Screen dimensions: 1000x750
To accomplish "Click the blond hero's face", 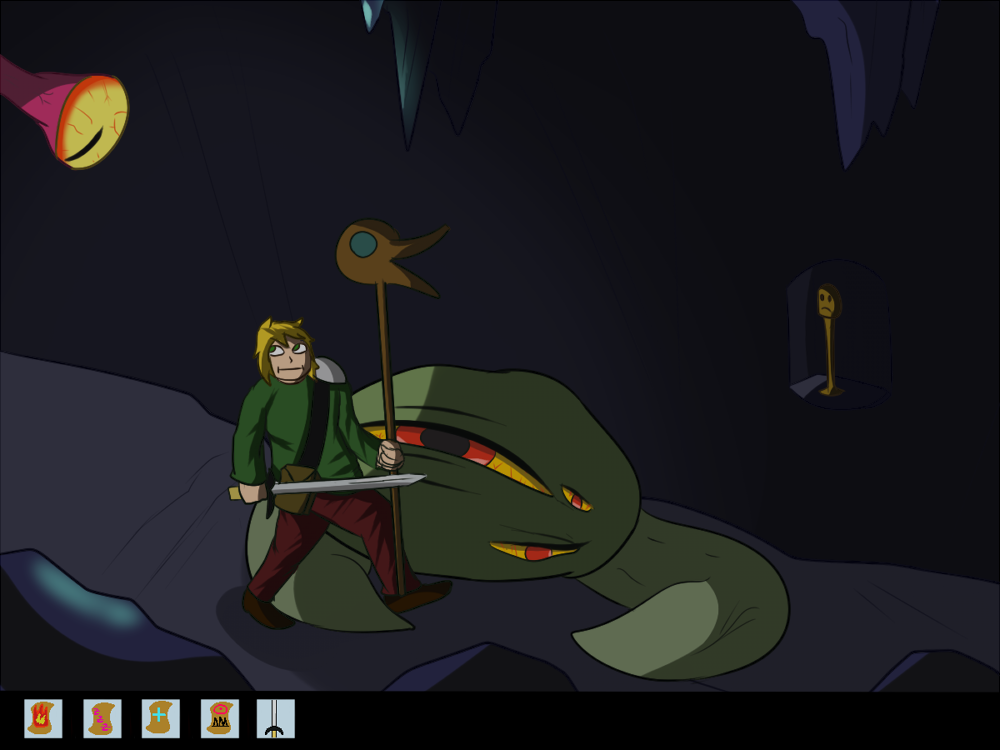I will pyautogui.click(x=289, y=358).
